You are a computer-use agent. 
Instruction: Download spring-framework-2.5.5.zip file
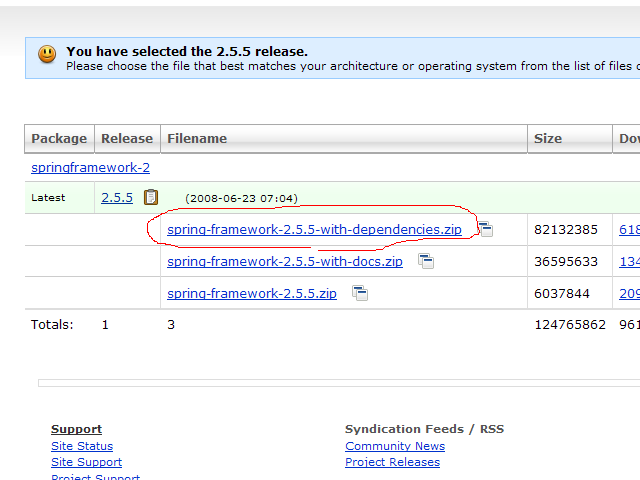(252, 293)
